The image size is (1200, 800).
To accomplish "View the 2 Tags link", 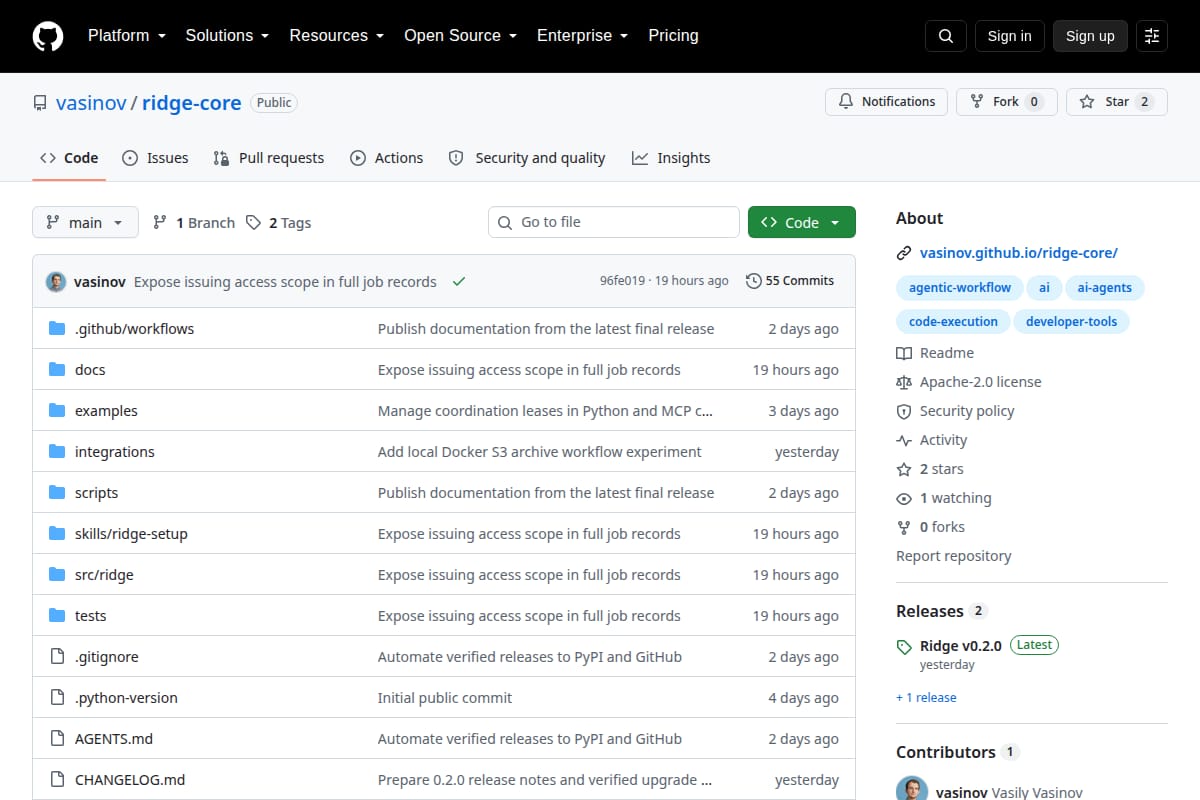I will (x=279, y=223).
